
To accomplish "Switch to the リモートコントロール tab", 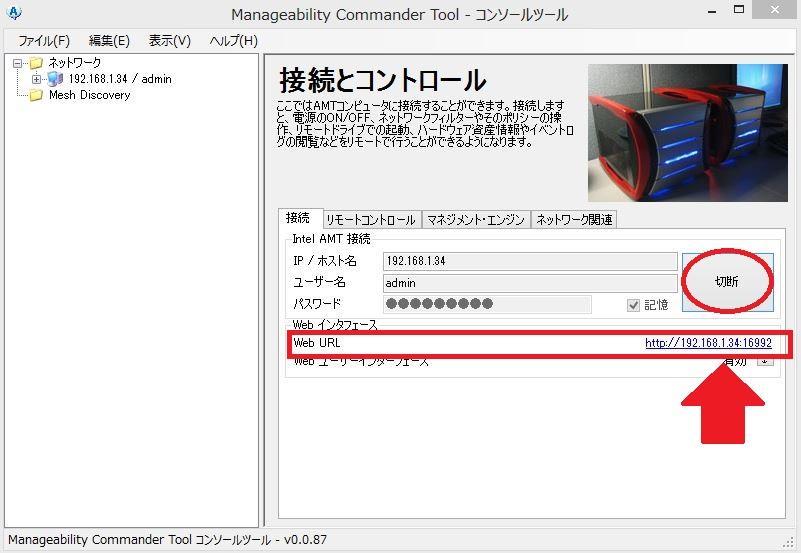I will [371, 220].
